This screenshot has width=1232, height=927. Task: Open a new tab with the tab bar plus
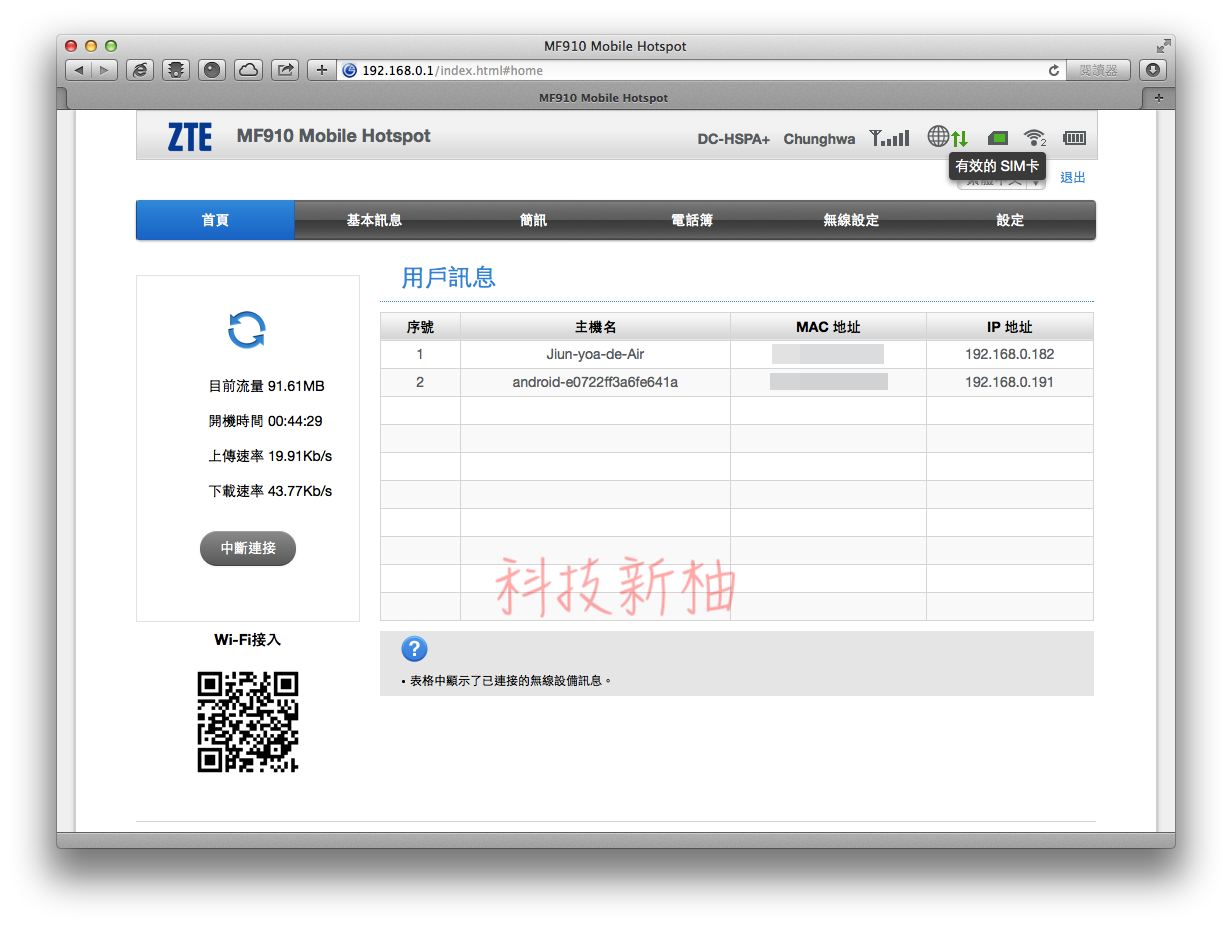[1158, 98]
